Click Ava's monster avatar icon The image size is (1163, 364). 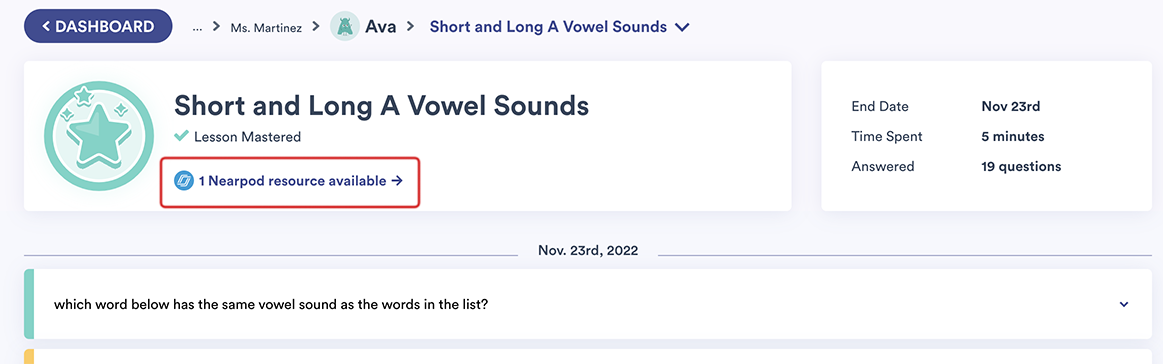coord(345,27)
